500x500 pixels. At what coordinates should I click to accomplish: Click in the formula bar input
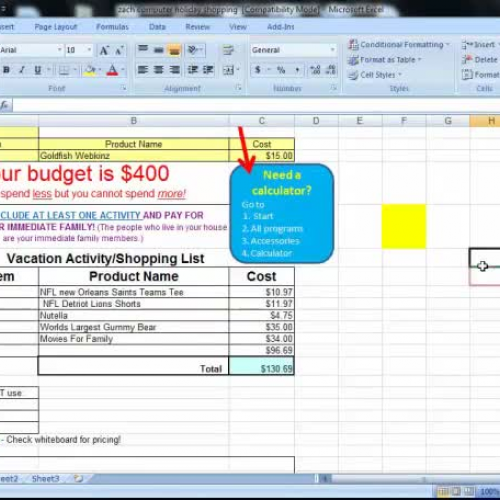257,105
